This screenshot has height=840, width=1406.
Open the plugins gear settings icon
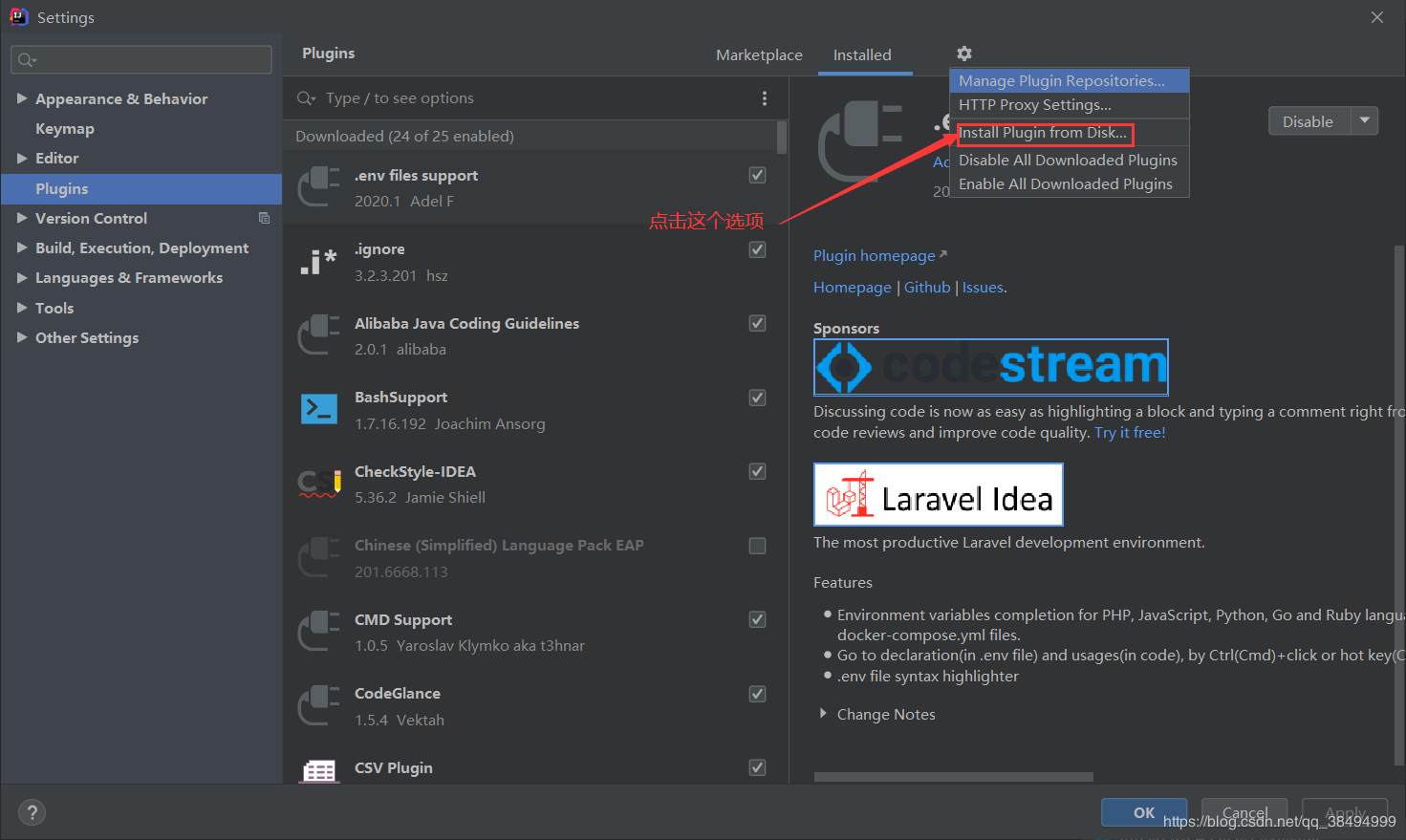(x=964, y=54)
